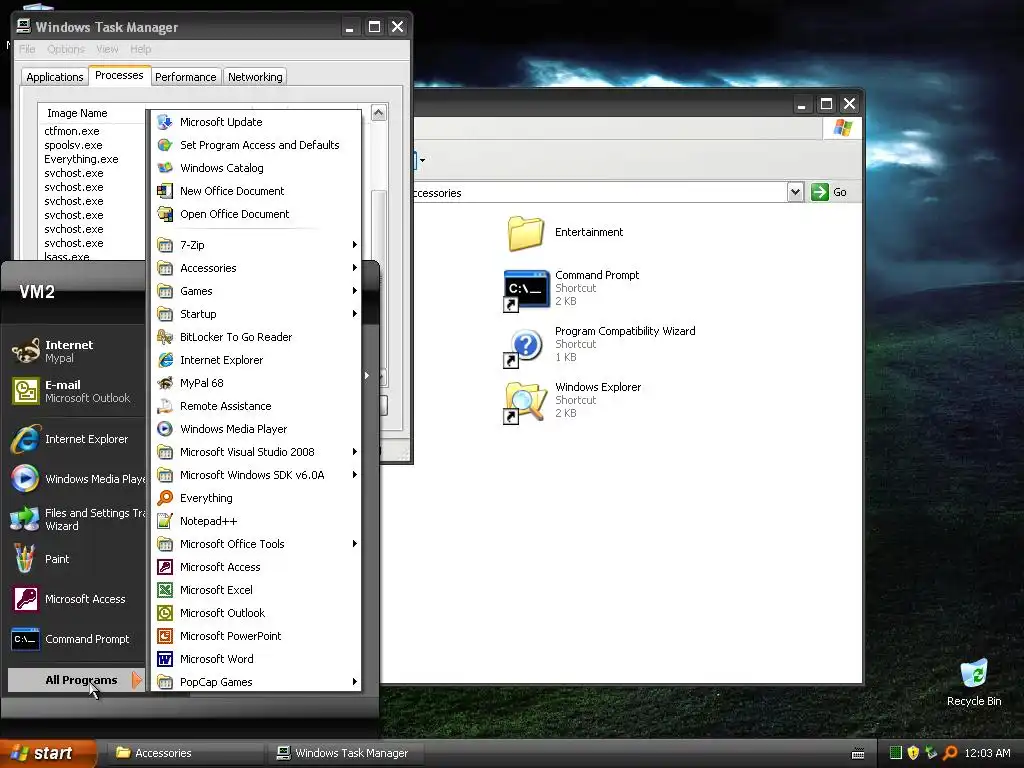This screenshot has height=768, width=1024.
Task: Click the Go button in address bar
Action: tap(829, 192)
